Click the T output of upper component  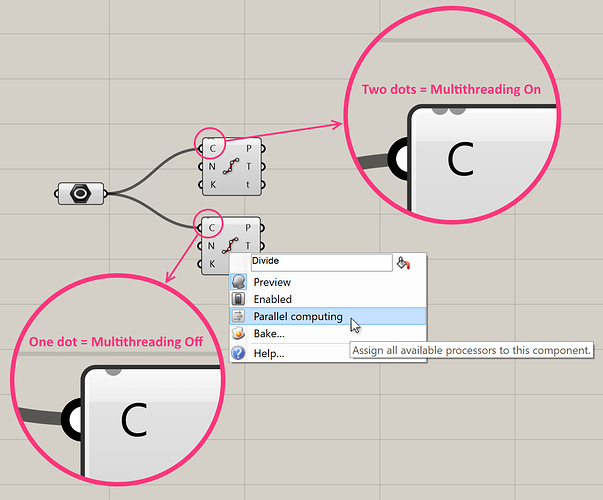249,166
